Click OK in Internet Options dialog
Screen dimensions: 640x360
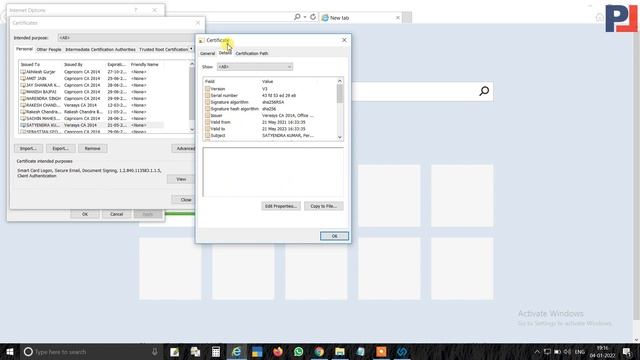84,214
